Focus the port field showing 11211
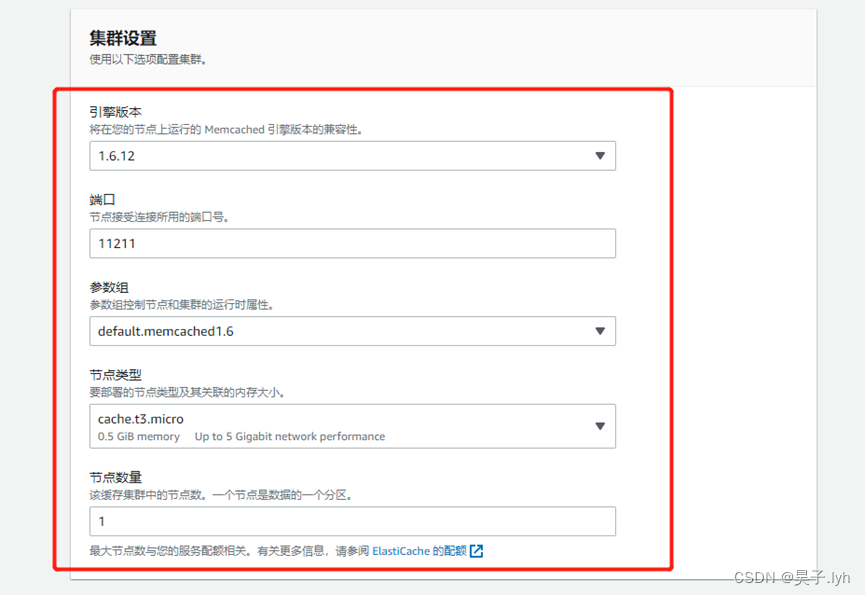The width and height of the screenshot is (865, 595). [x=353, y=243]
